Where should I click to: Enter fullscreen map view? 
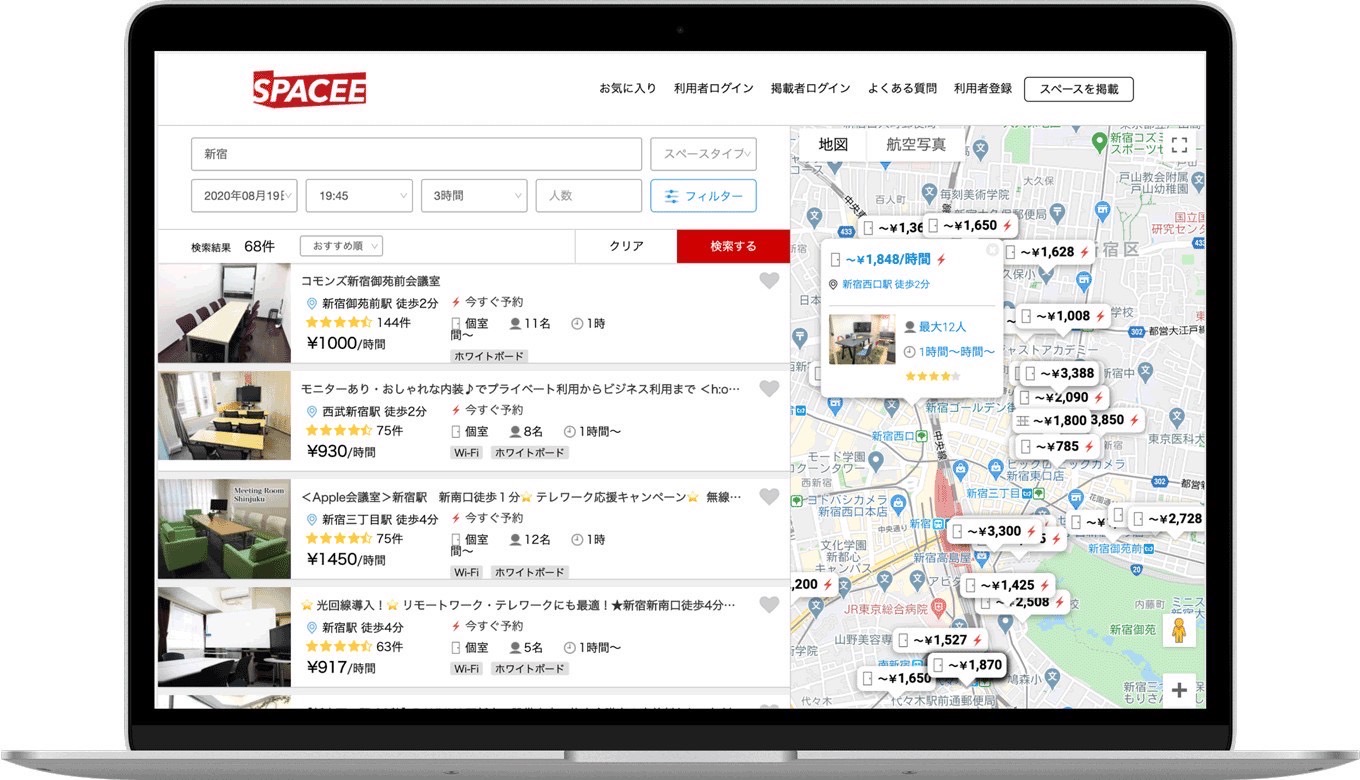tap(1179, 145)
